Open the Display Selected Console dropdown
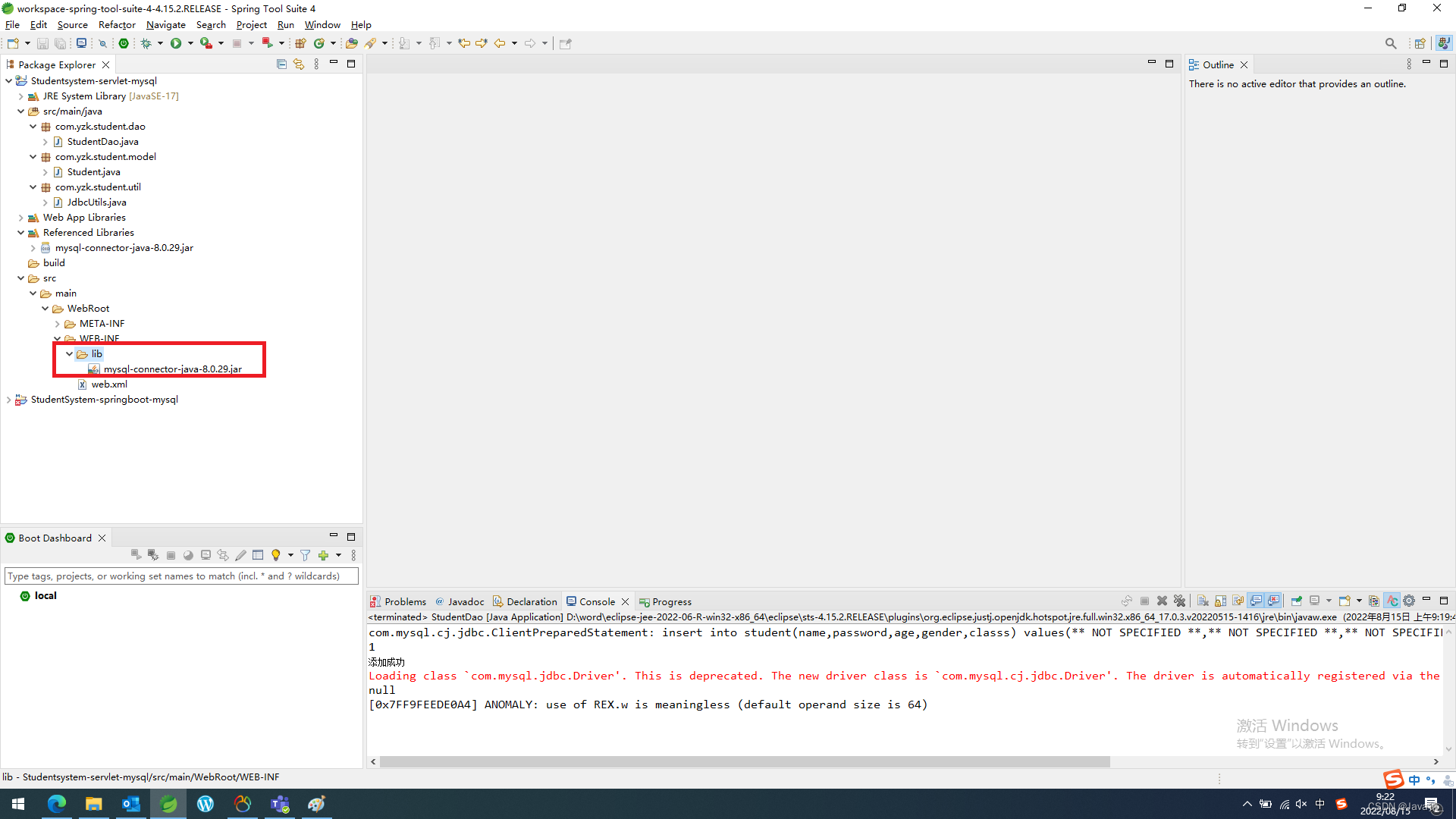 coord(1329,601)
